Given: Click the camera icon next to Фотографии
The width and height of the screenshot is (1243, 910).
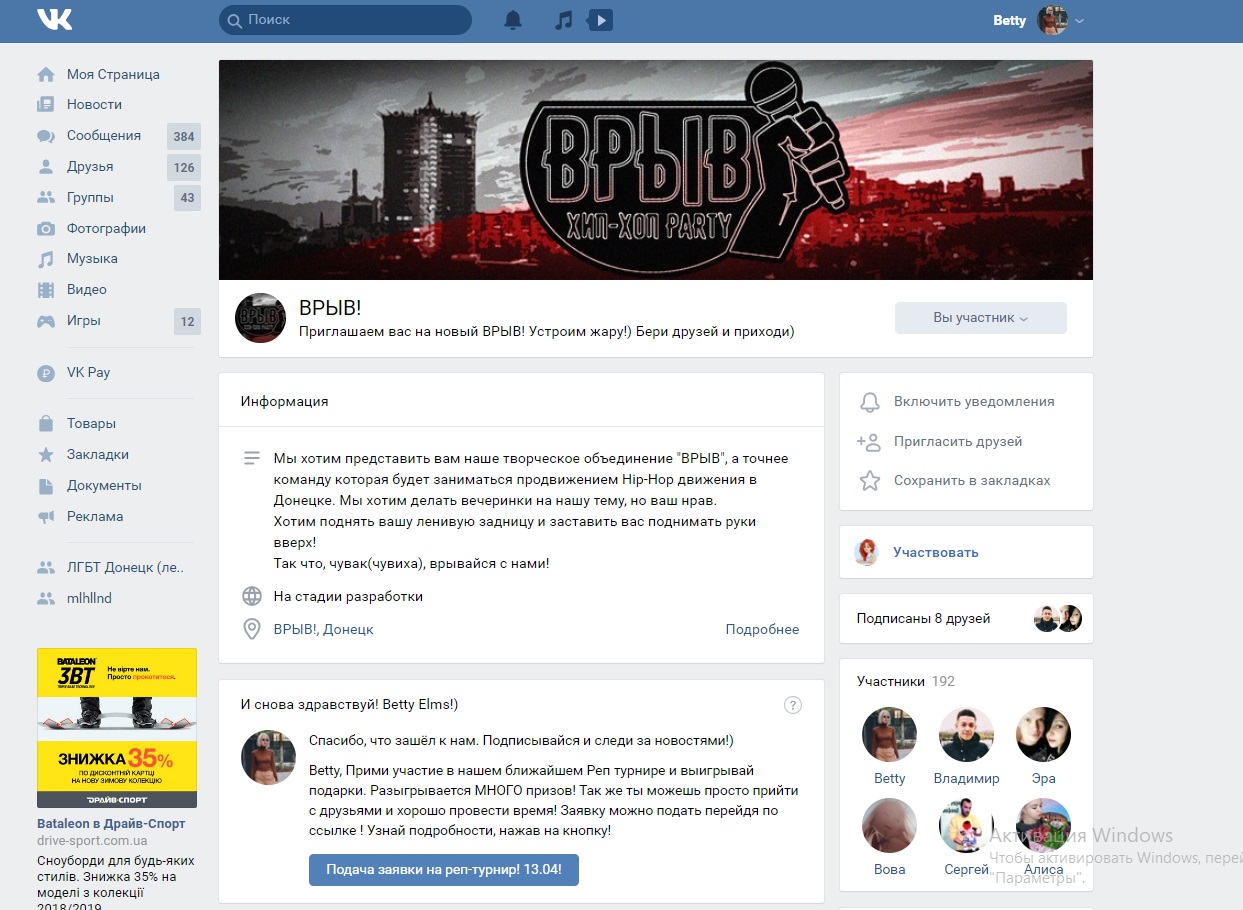Looking at the screenshot, I should coord(46,228).
